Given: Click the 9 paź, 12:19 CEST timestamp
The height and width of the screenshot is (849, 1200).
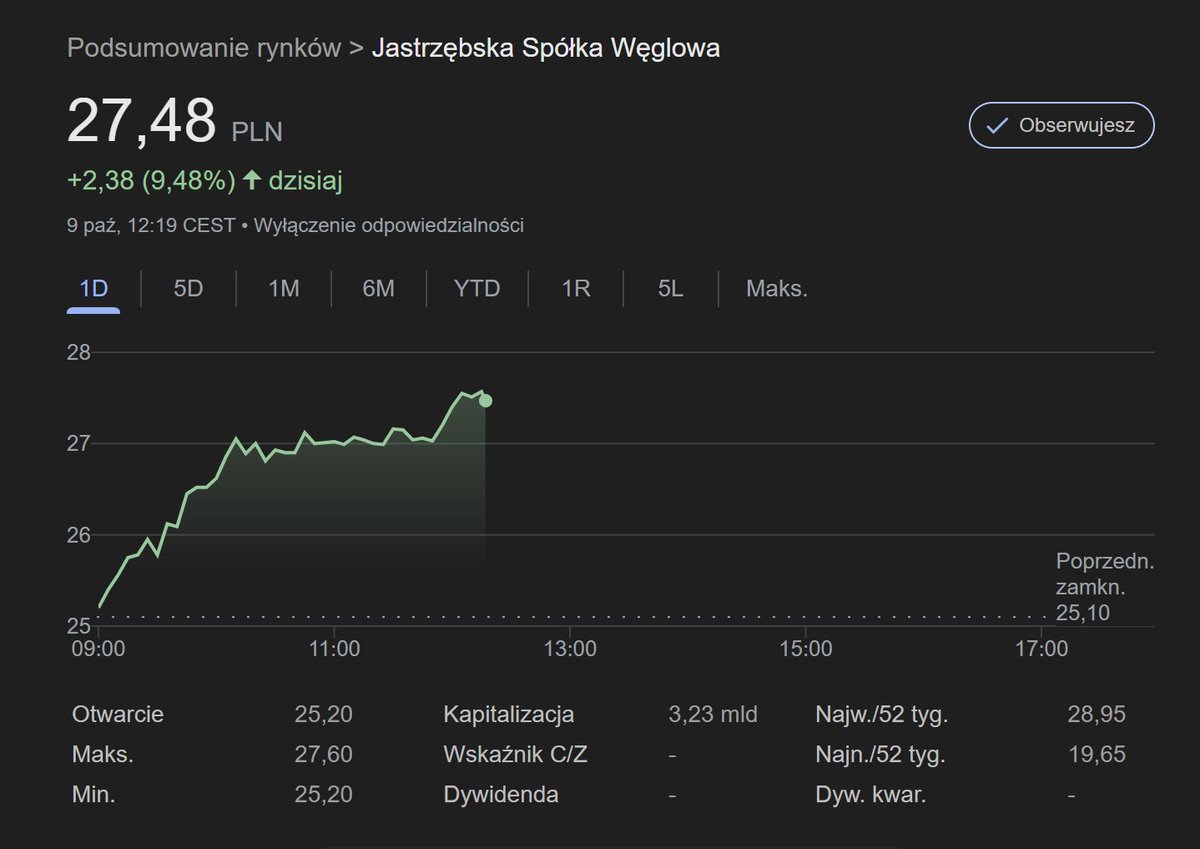Looking at the screenshot, I should [151, 225].
